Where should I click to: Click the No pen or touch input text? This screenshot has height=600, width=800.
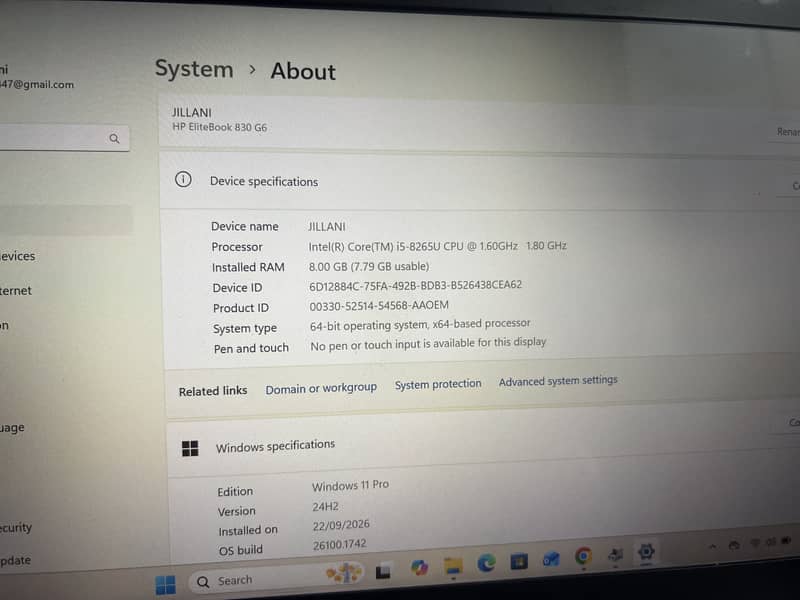428,344
